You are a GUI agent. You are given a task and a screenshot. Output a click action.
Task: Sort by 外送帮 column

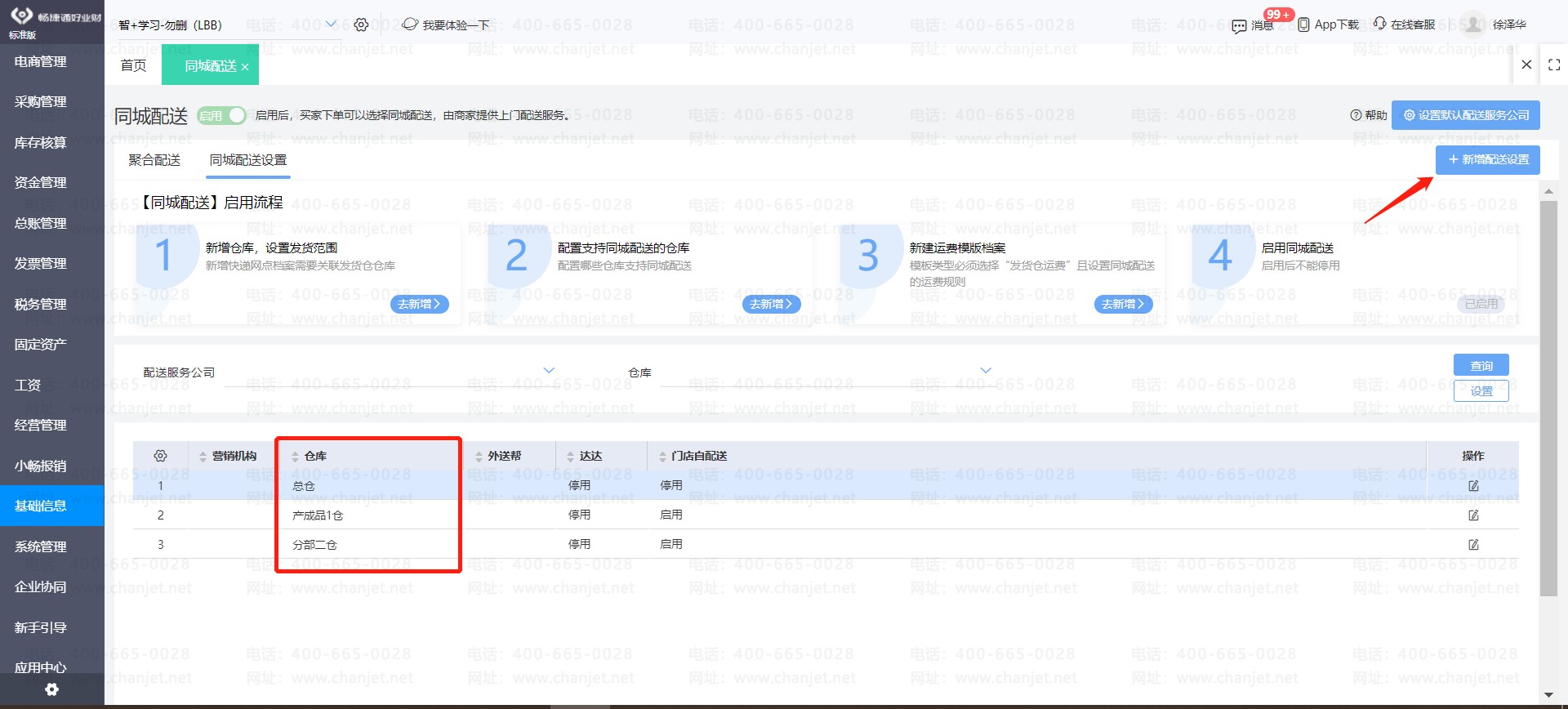479,457
